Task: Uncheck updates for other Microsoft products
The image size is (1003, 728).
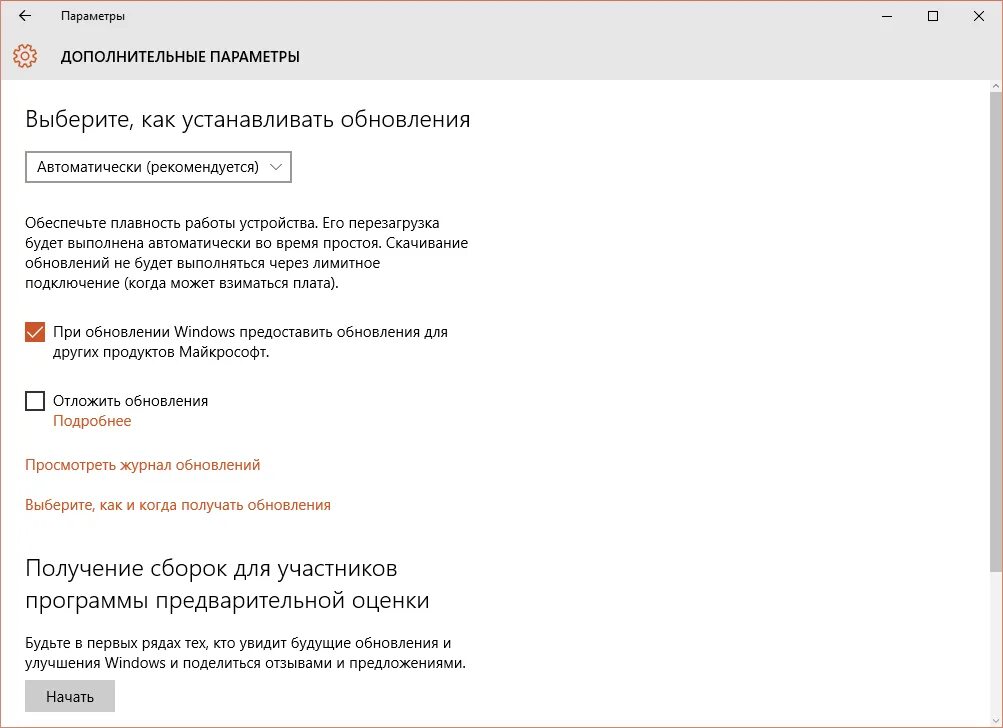Action: pyautogui.click(x=35, y=332)
